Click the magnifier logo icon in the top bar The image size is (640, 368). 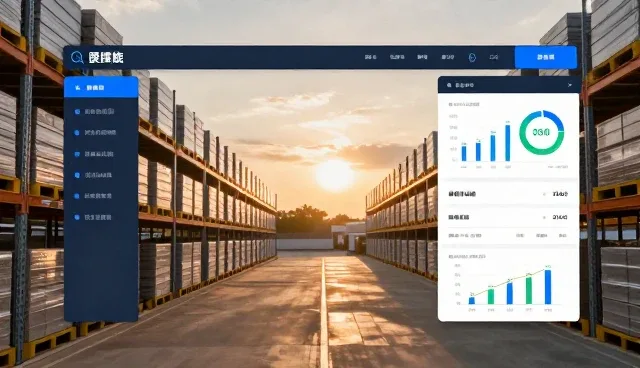point(77,58)
